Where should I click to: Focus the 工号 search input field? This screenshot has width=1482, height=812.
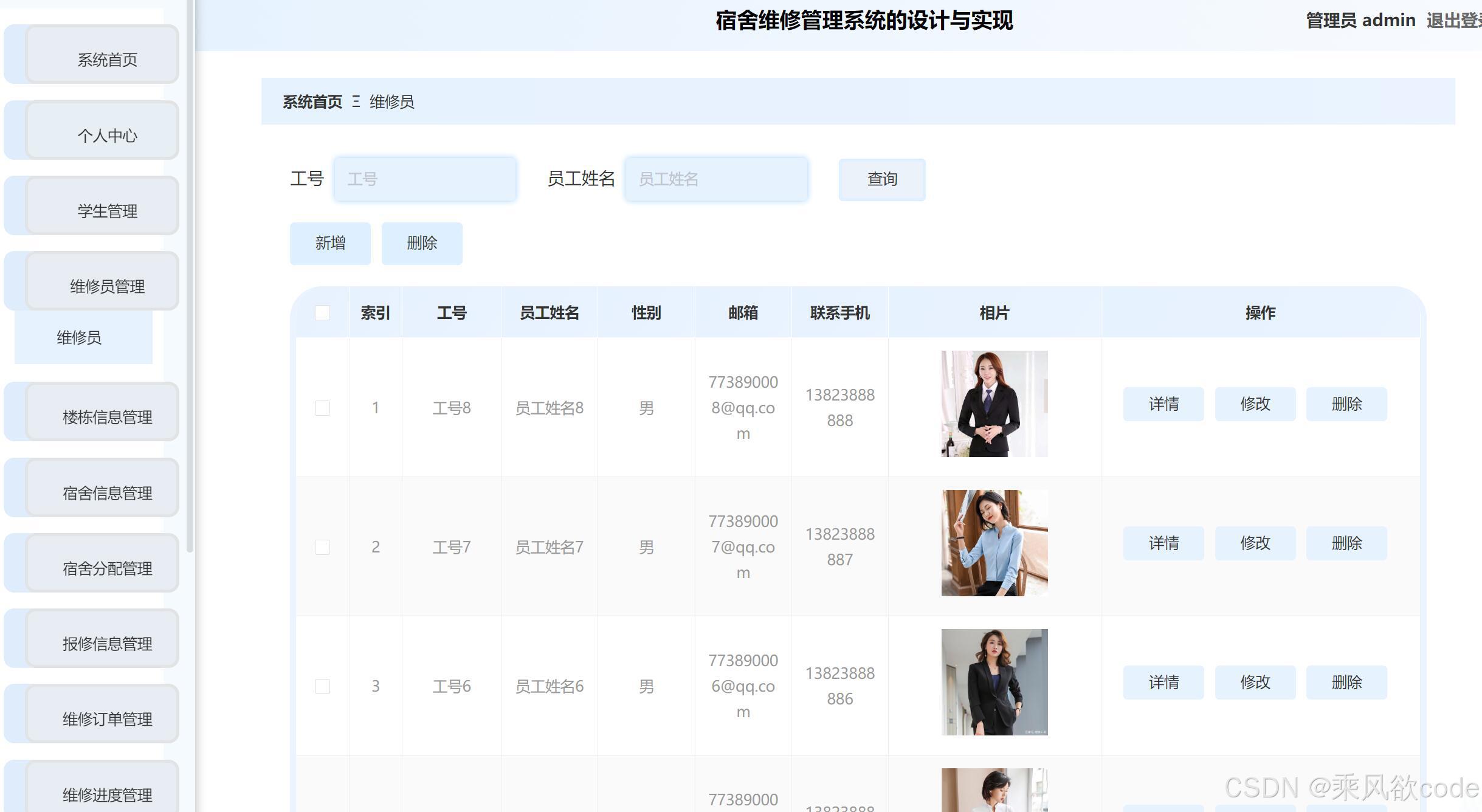(425, 179)
